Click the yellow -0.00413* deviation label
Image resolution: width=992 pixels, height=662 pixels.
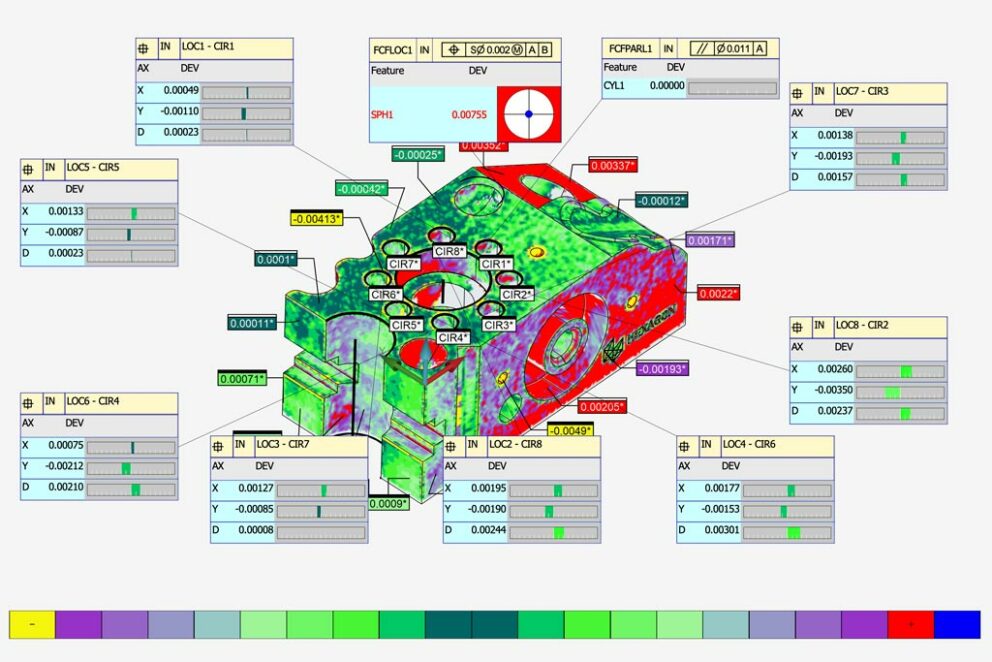point(316,218)
